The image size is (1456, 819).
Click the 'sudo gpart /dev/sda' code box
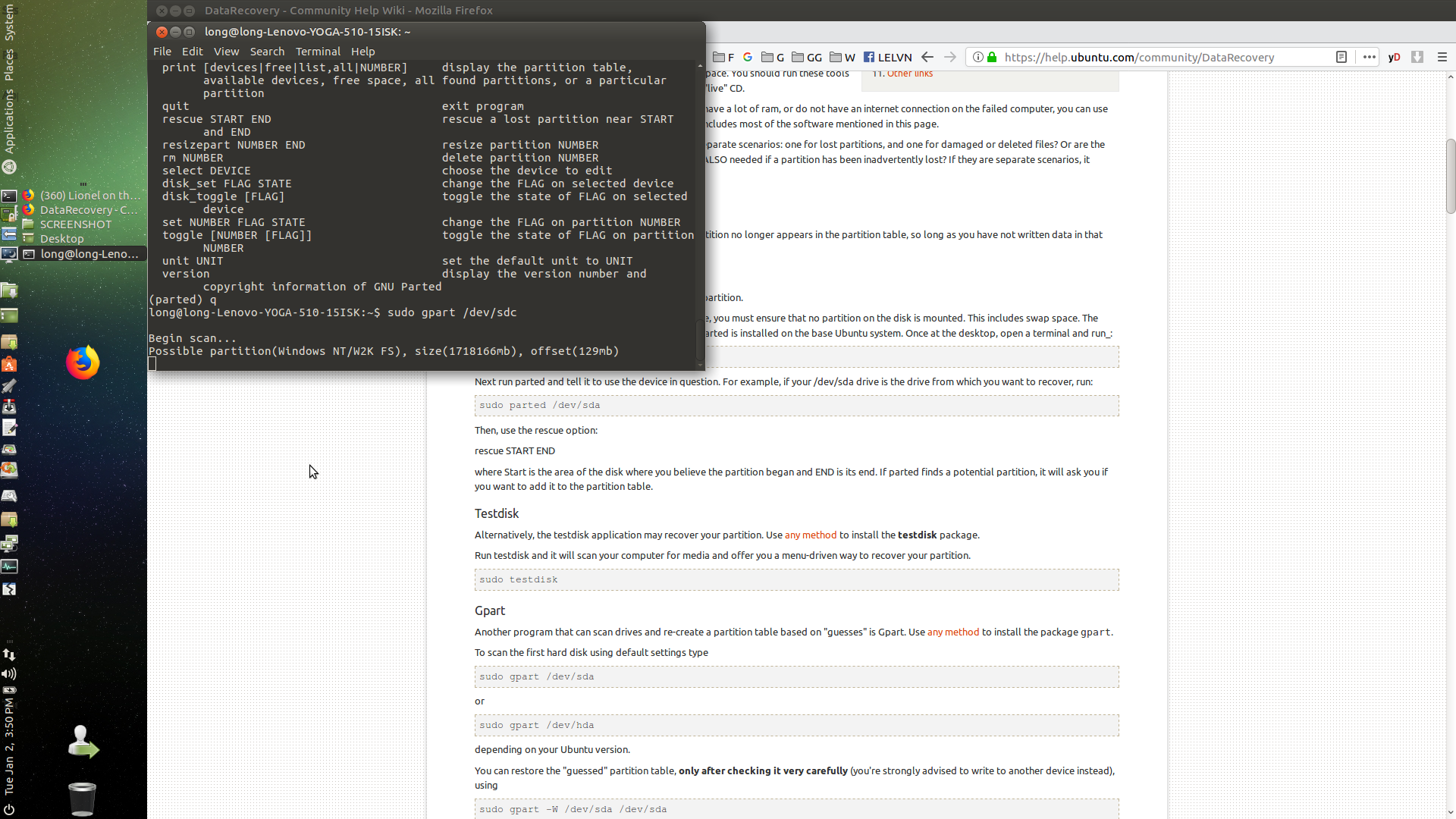(x=796, y=676)
